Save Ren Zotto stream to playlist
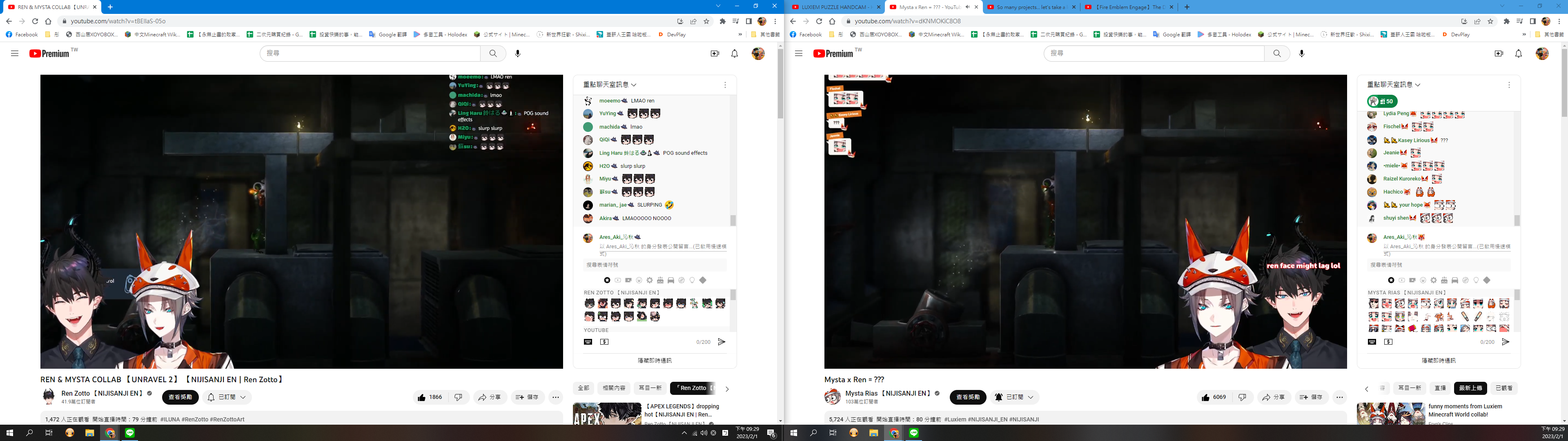Image resolution: width=1568 pixels, height=441 pixels. click(x=527, y=397)
